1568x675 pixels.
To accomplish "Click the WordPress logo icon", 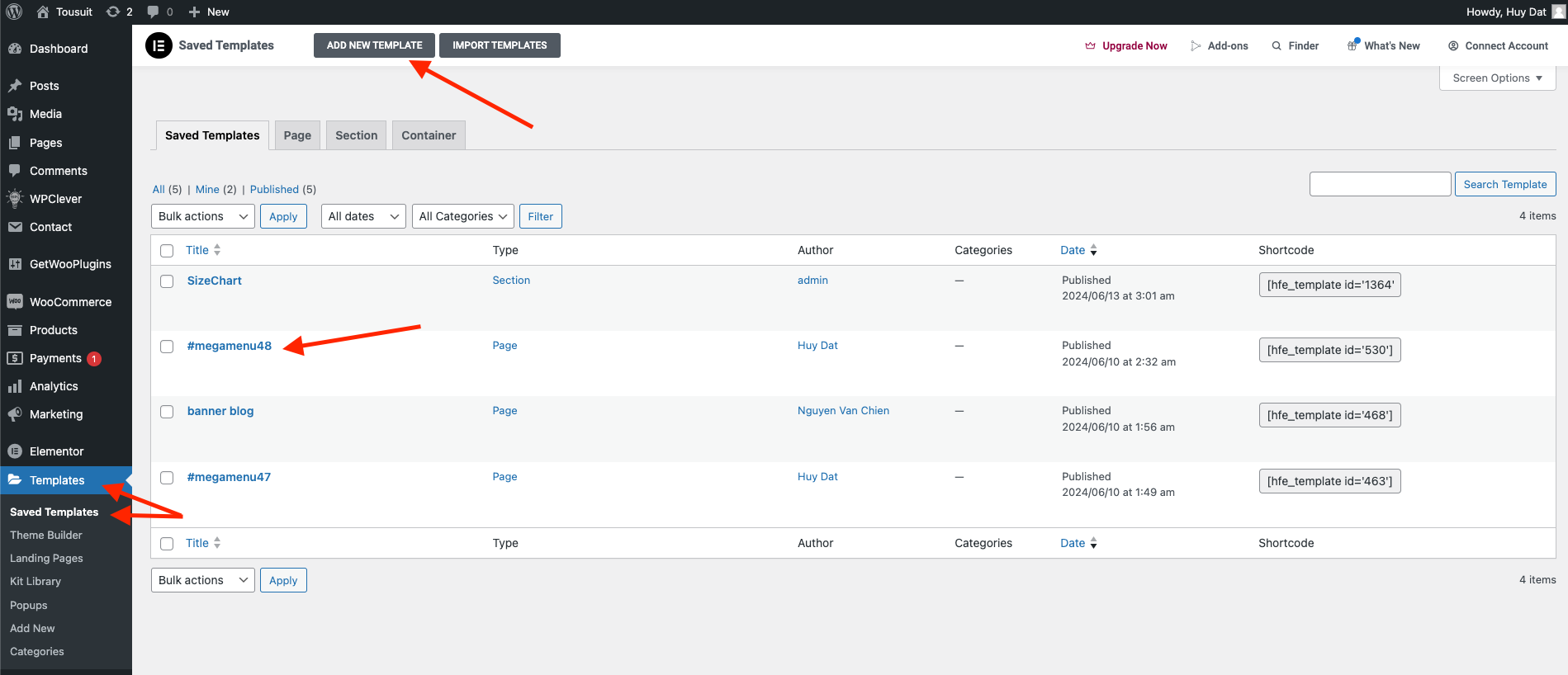I will point(14,12).
